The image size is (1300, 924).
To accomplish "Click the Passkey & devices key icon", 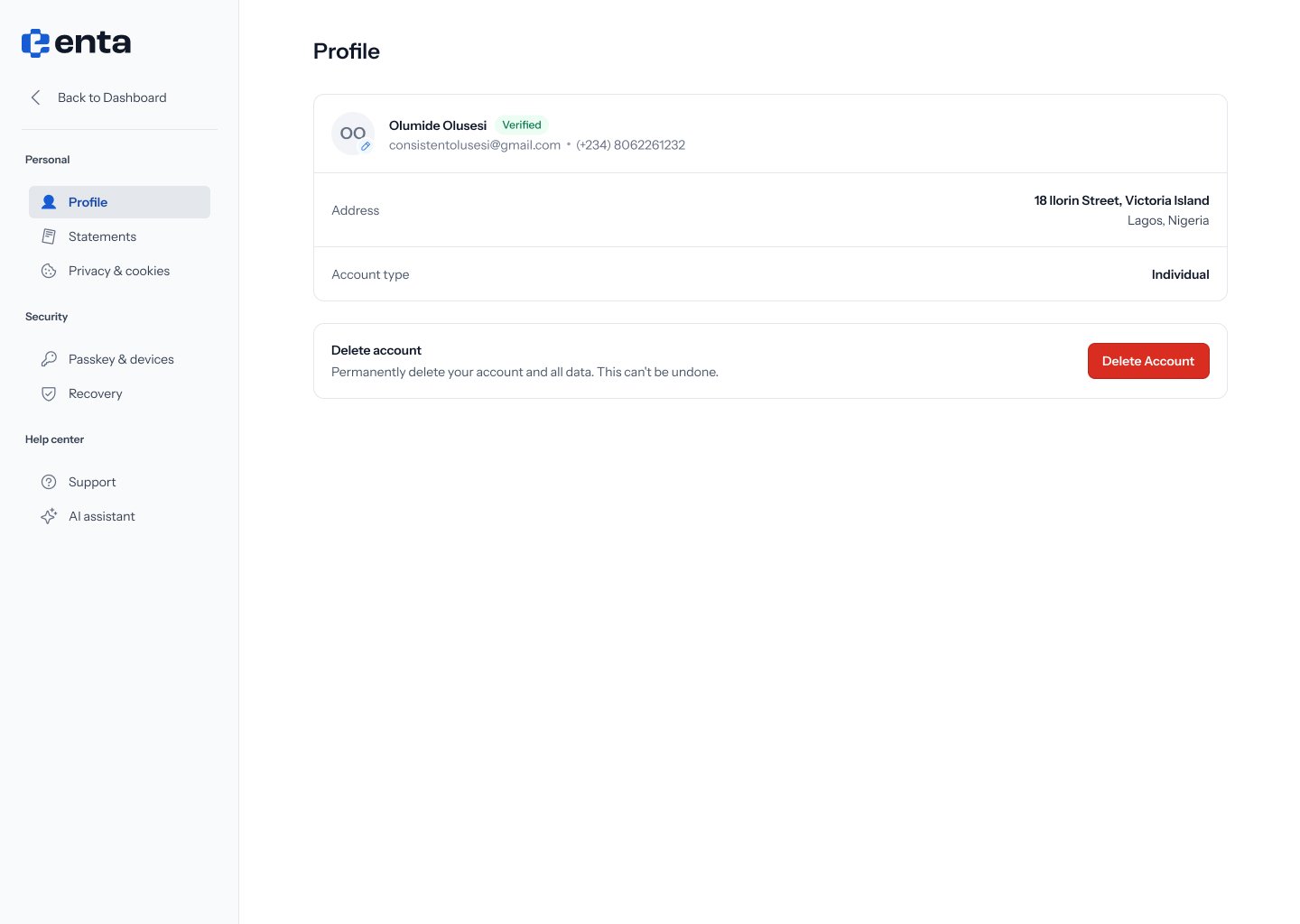I will 49,359.
